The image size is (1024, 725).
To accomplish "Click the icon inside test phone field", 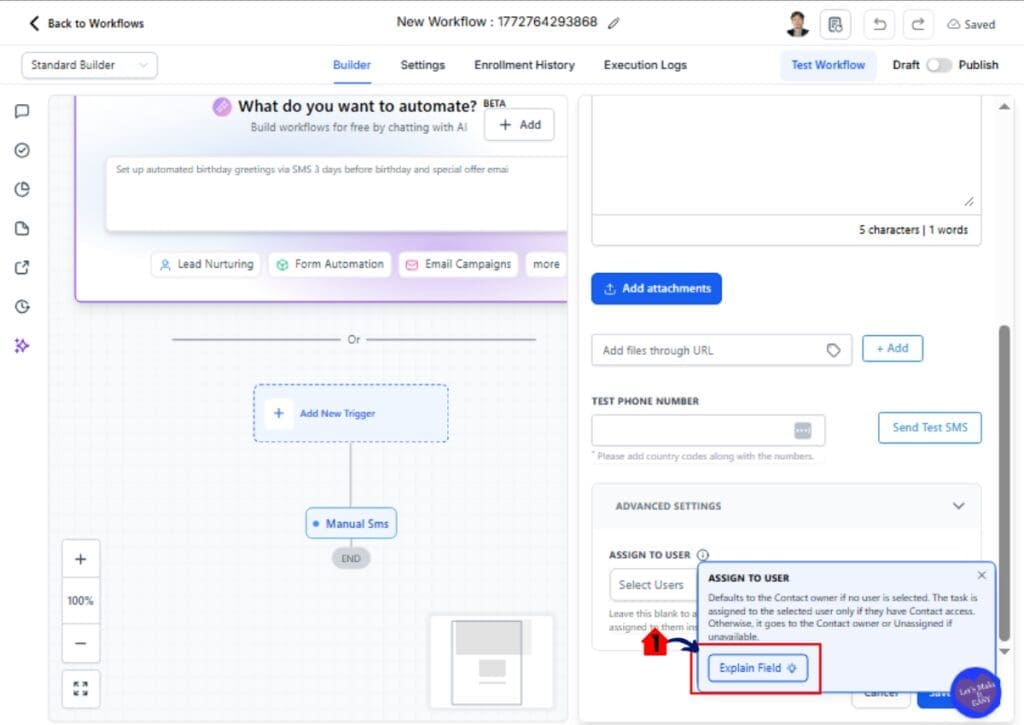I will pos(803,430).
